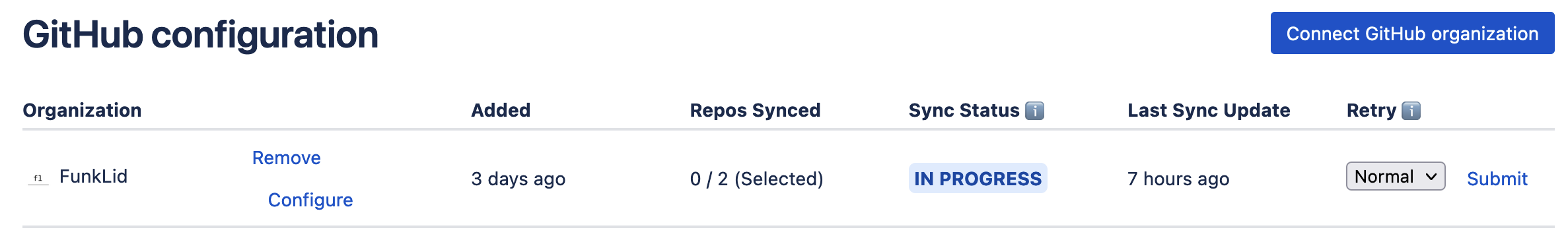Image resolution: width=1568 pixels, height=240 pixels.
Task: Click the Sync Status column header text
Action: click(964, 110)
